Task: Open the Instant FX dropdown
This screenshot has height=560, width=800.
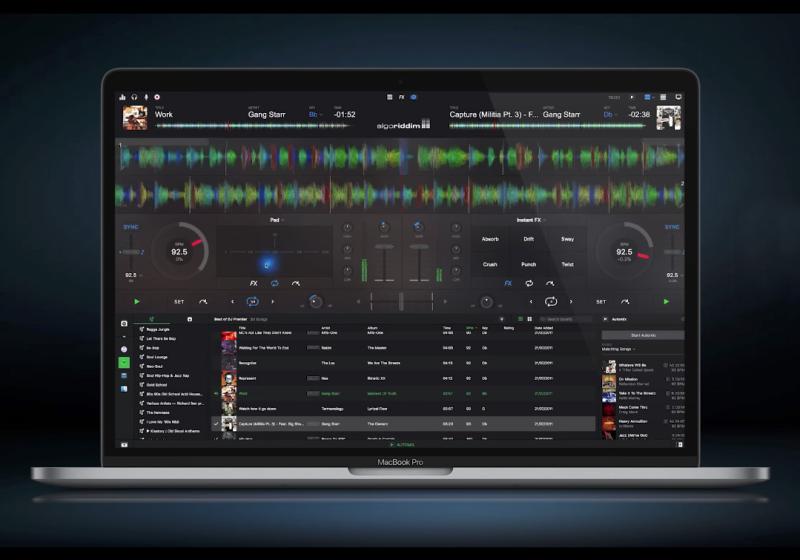Action: point(529,219)
